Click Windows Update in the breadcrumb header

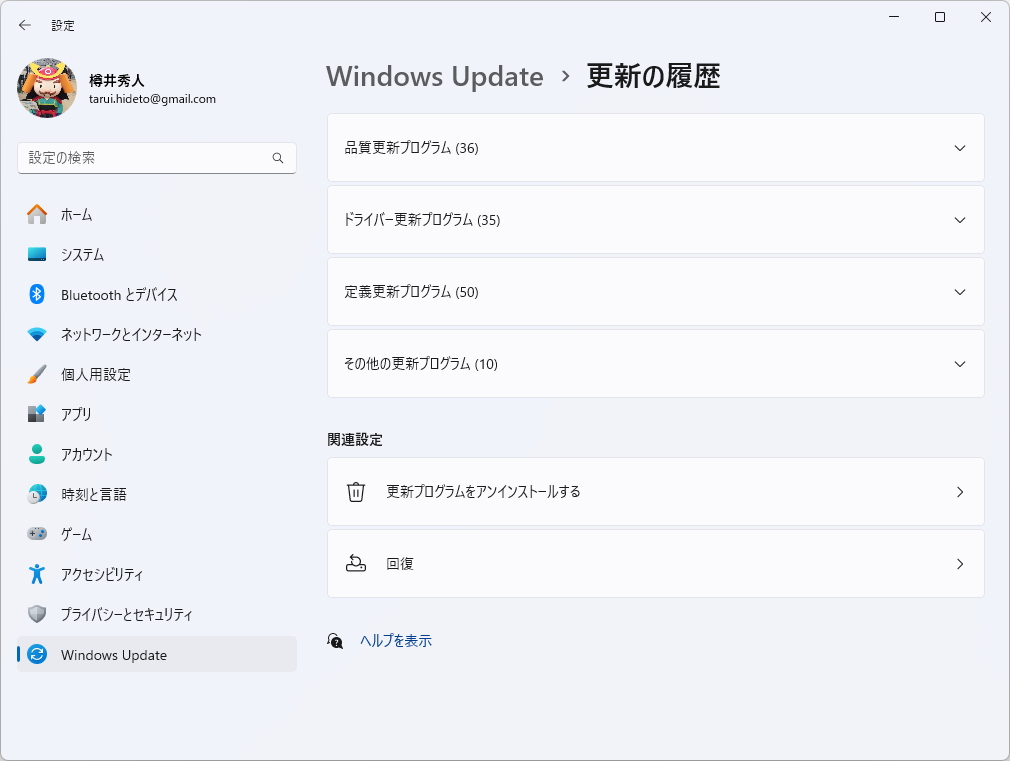pyautogui.click(x=434, y=76)
